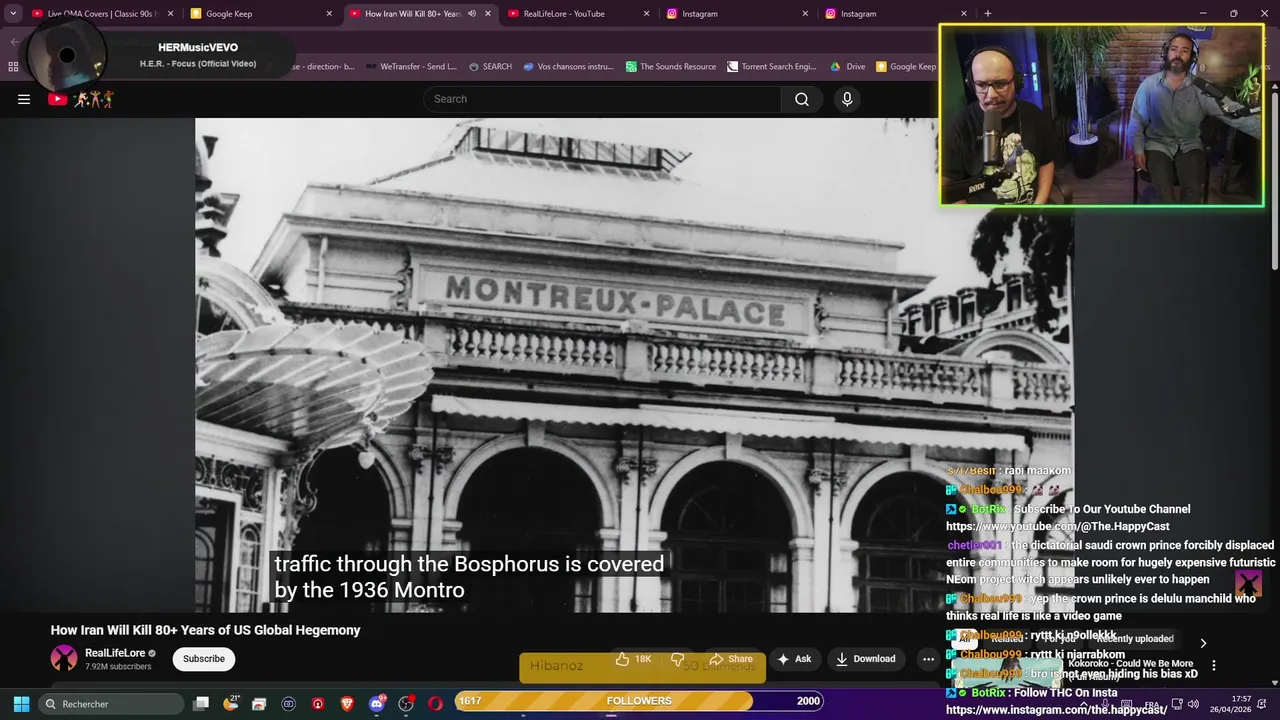1280x720 pixels.
Task: Click the Windows taskbar Rechercher search box
Action: [x=112, y=703]
